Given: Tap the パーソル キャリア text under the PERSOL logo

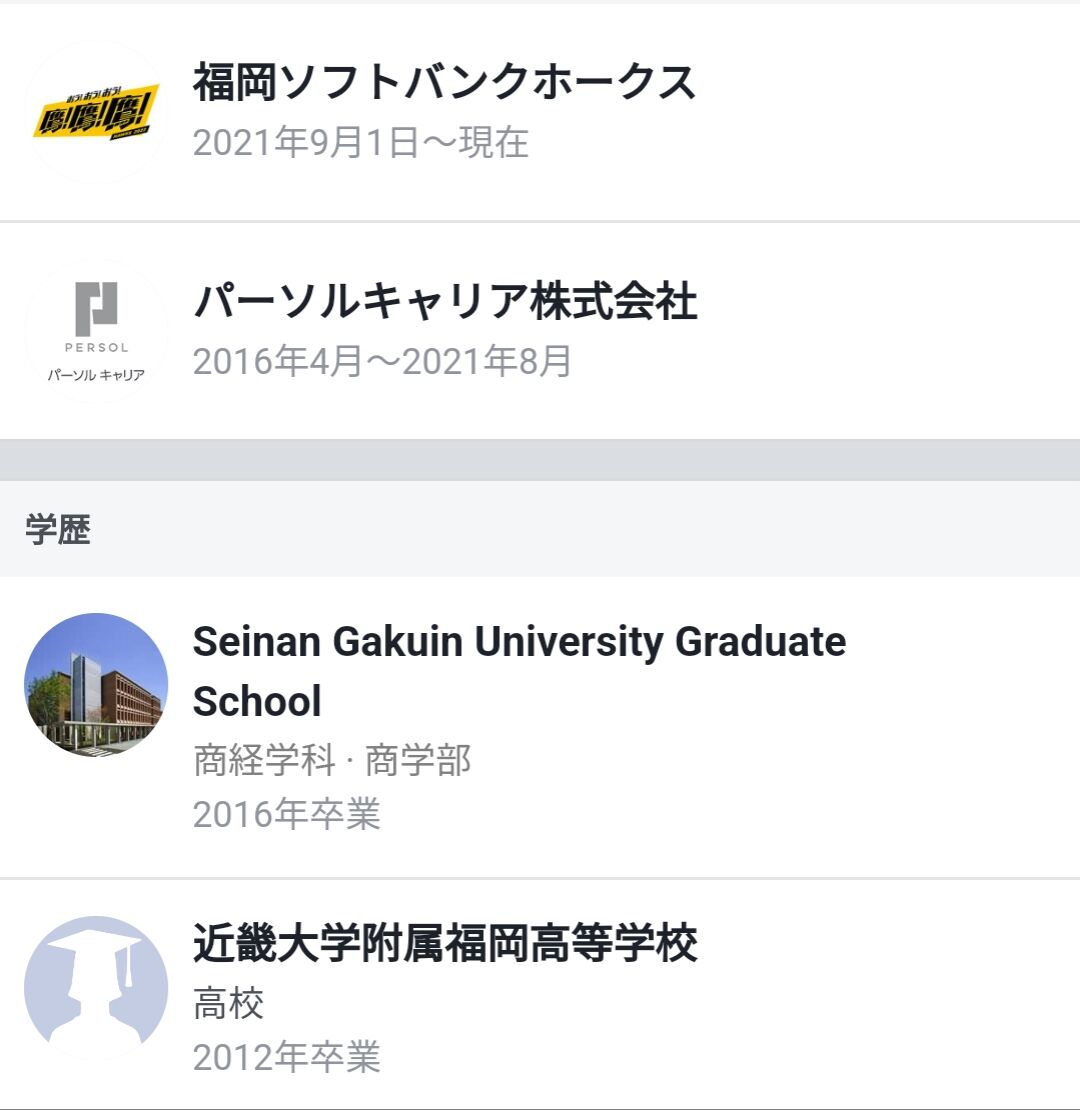Looking at the screenshot, I should click(96, 376).
